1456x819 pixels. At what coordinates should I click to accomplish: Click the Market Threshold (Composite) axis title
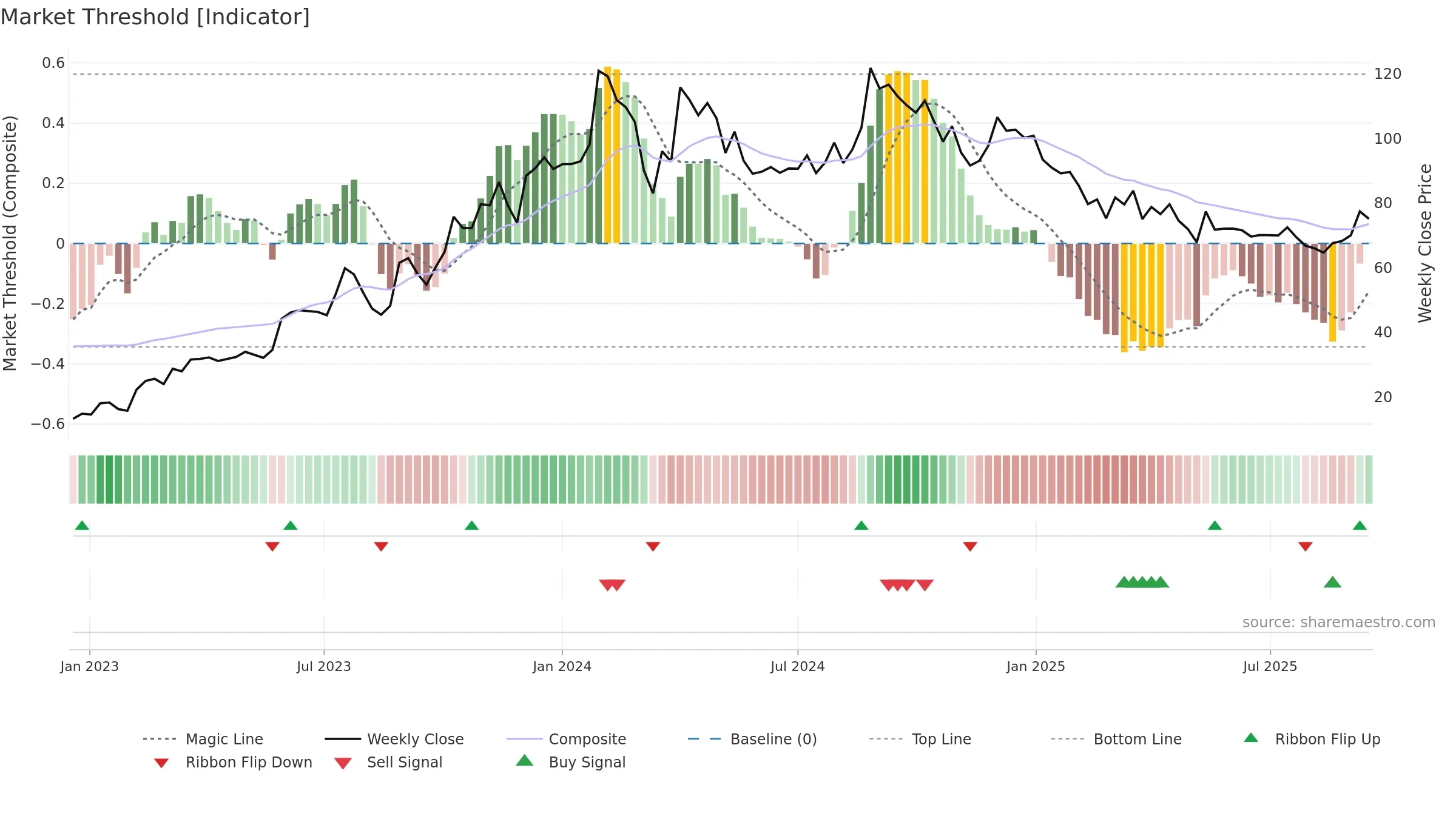(10, 243)
